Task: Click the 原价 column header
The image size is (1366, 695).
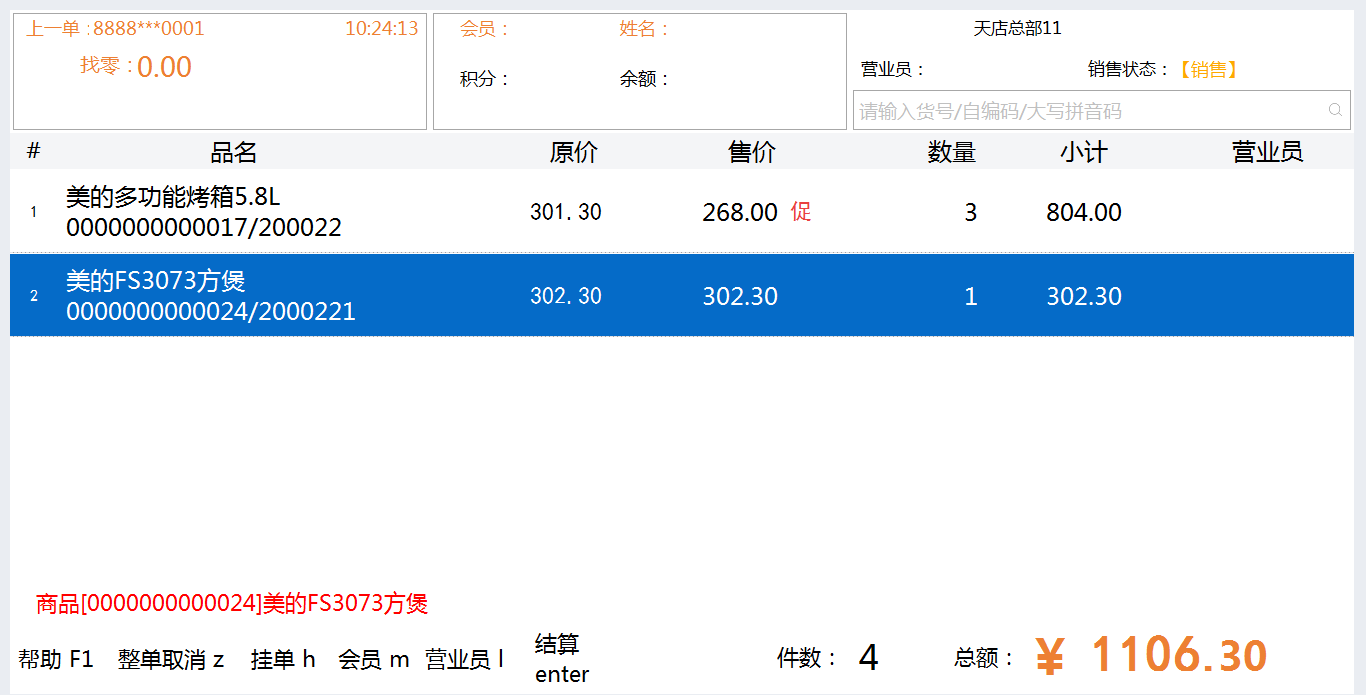Action: [574, 152]
